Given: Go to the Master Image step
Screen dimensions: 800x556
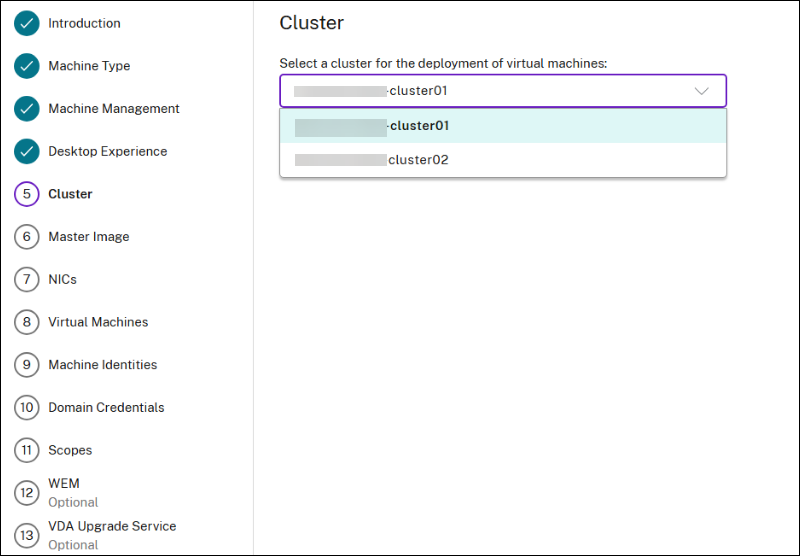Looking at the screenshot, I should pyautogui.click(x=88, y=237).
